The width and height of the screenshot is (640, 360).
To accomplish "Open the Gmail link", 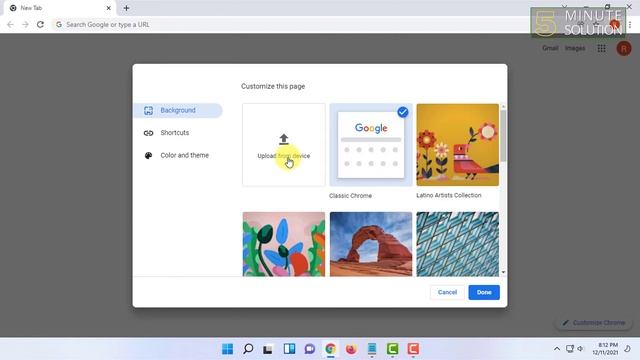I will [550, 48].
